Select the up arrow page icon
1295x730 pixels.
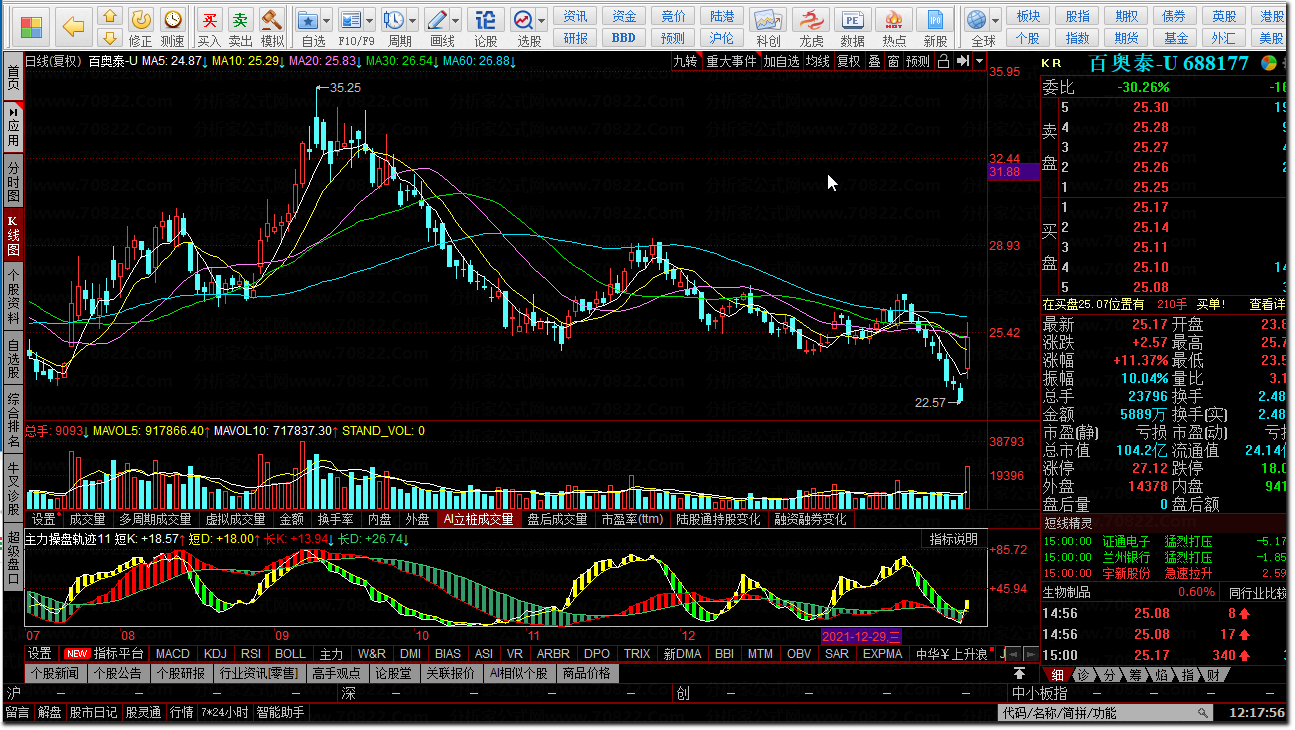click(110, 16)
